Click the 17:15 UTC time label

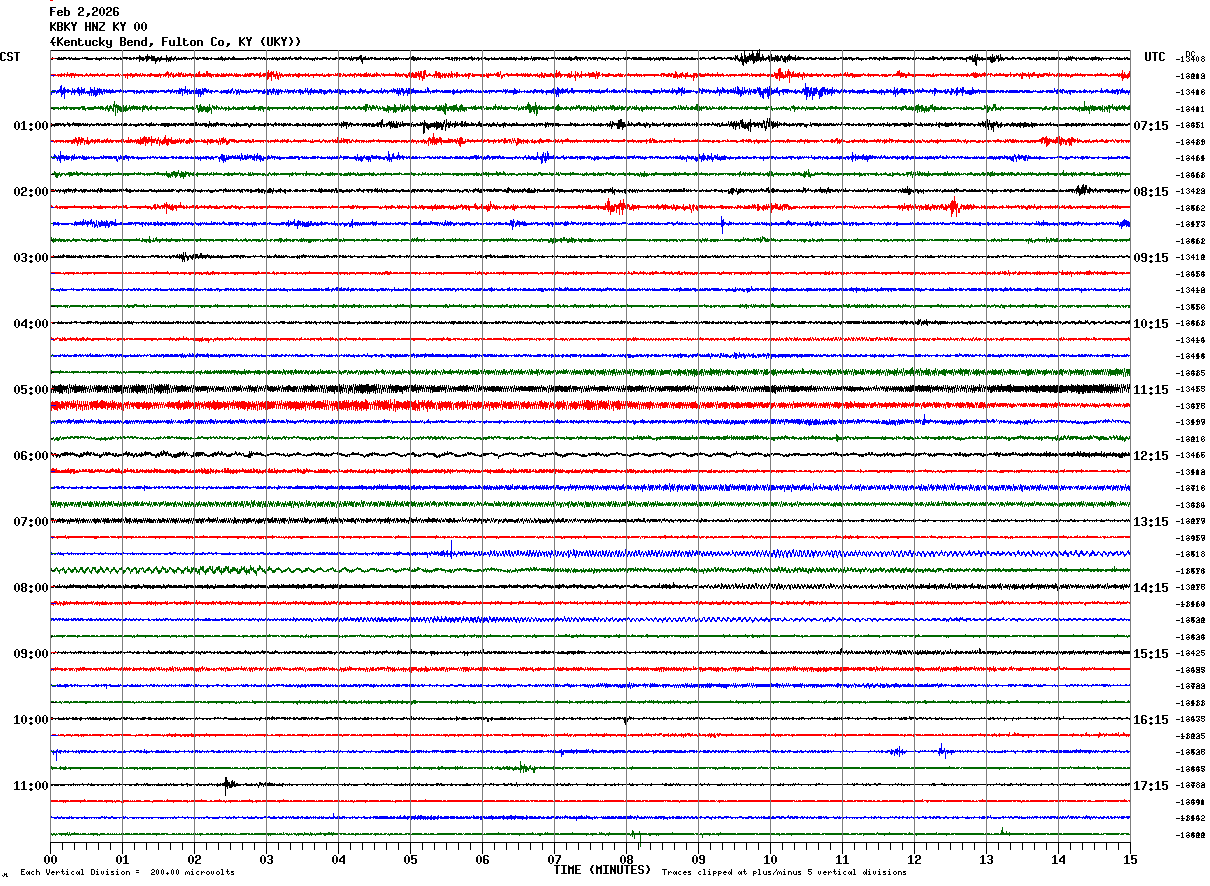click(1150, 786)
